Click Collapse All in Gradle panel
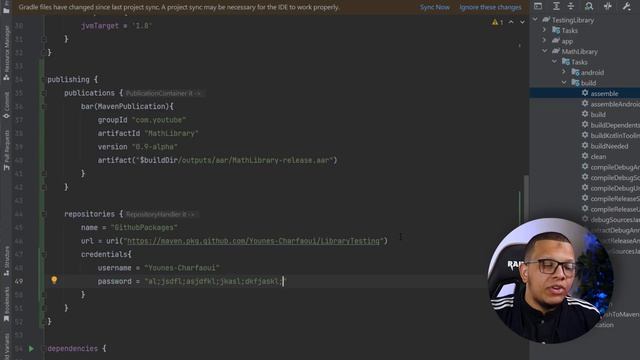The image size is (640, 360). pos(571,6)
